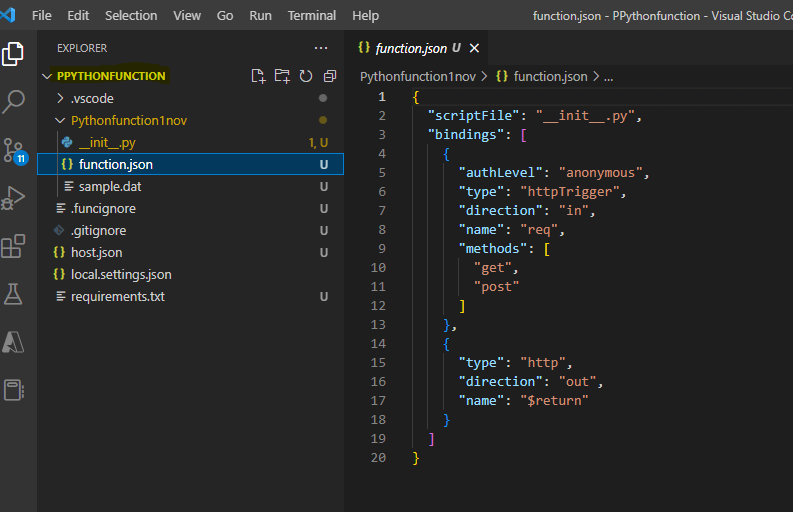Open the Azure view icon
The width and height of the screenshot is (793, 512).
15,341
